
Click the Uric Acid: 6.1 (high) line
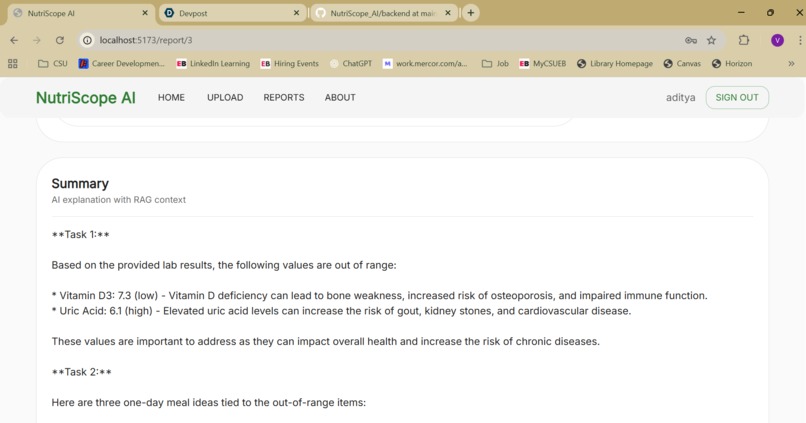[x=341, y=311]
